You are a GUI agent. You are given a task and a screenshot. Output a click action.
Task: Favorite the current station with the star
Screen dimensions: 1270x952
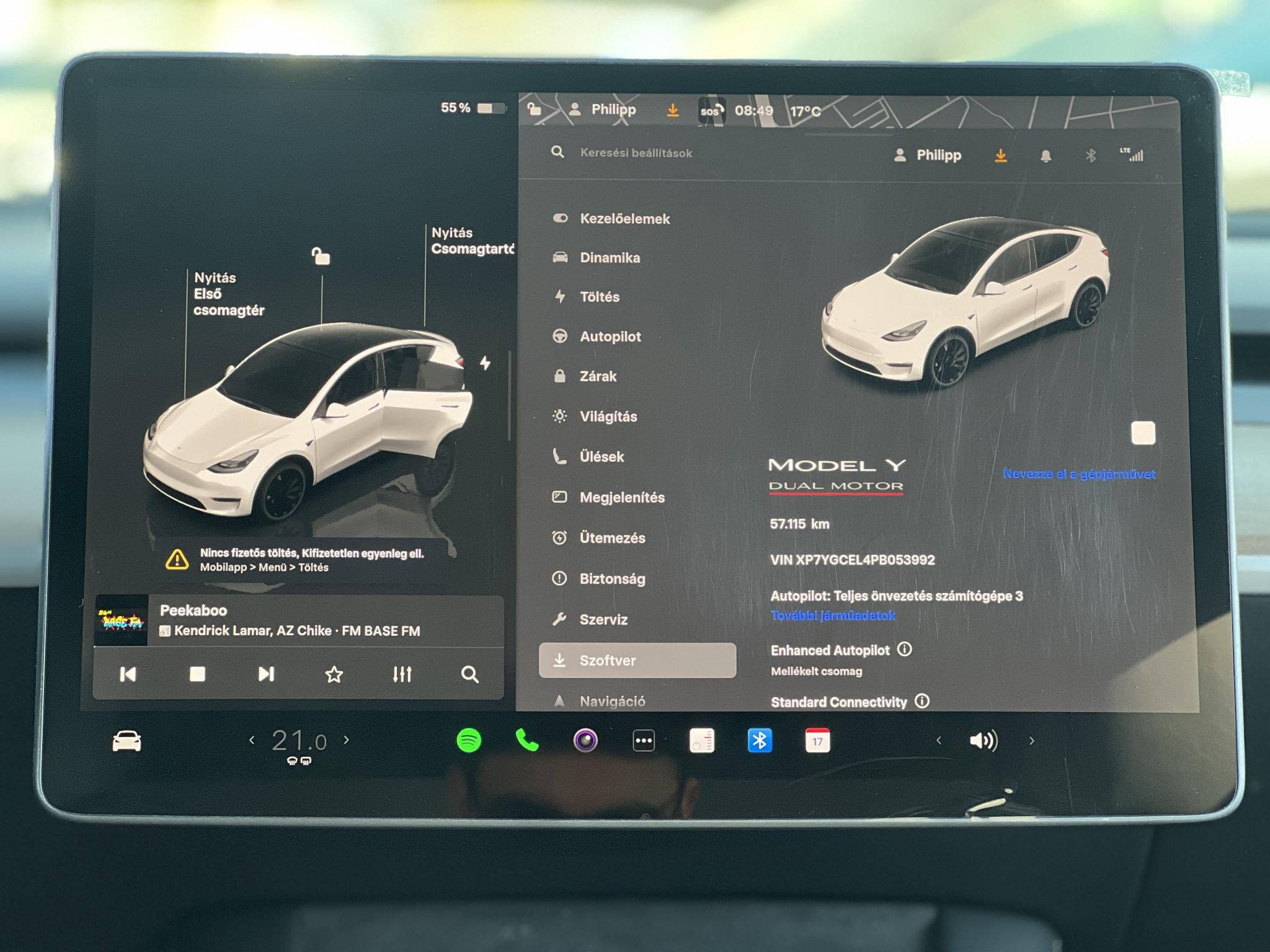(x=335, y=674)
